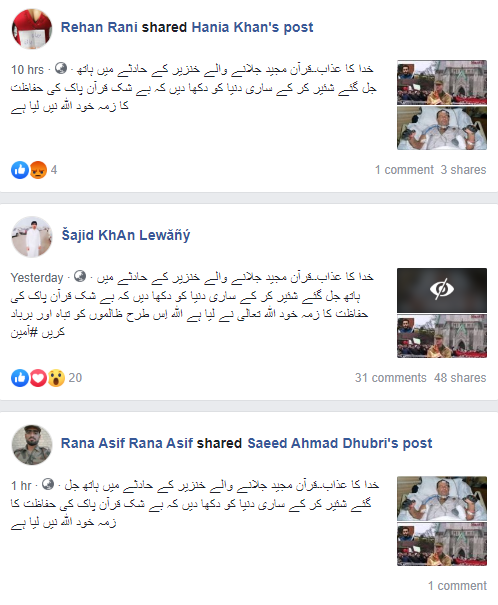The height and width of the screenshot is (605, 498).
Task: Click the Like icon on Sajid KhAn's post
Action: coord(20,378)
